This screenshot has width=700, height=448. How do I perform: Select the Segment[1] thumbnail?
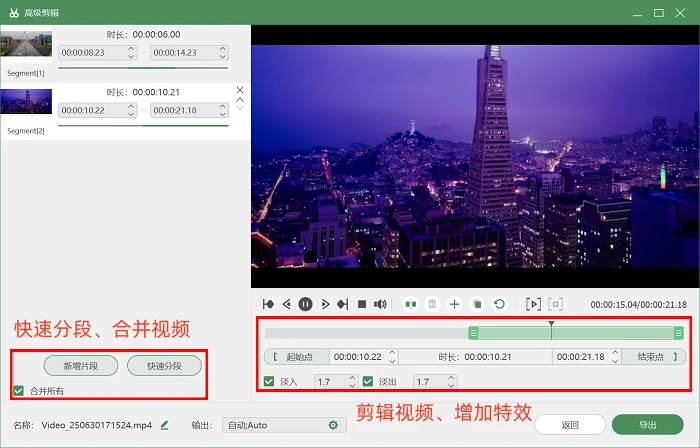click(26, 45)
